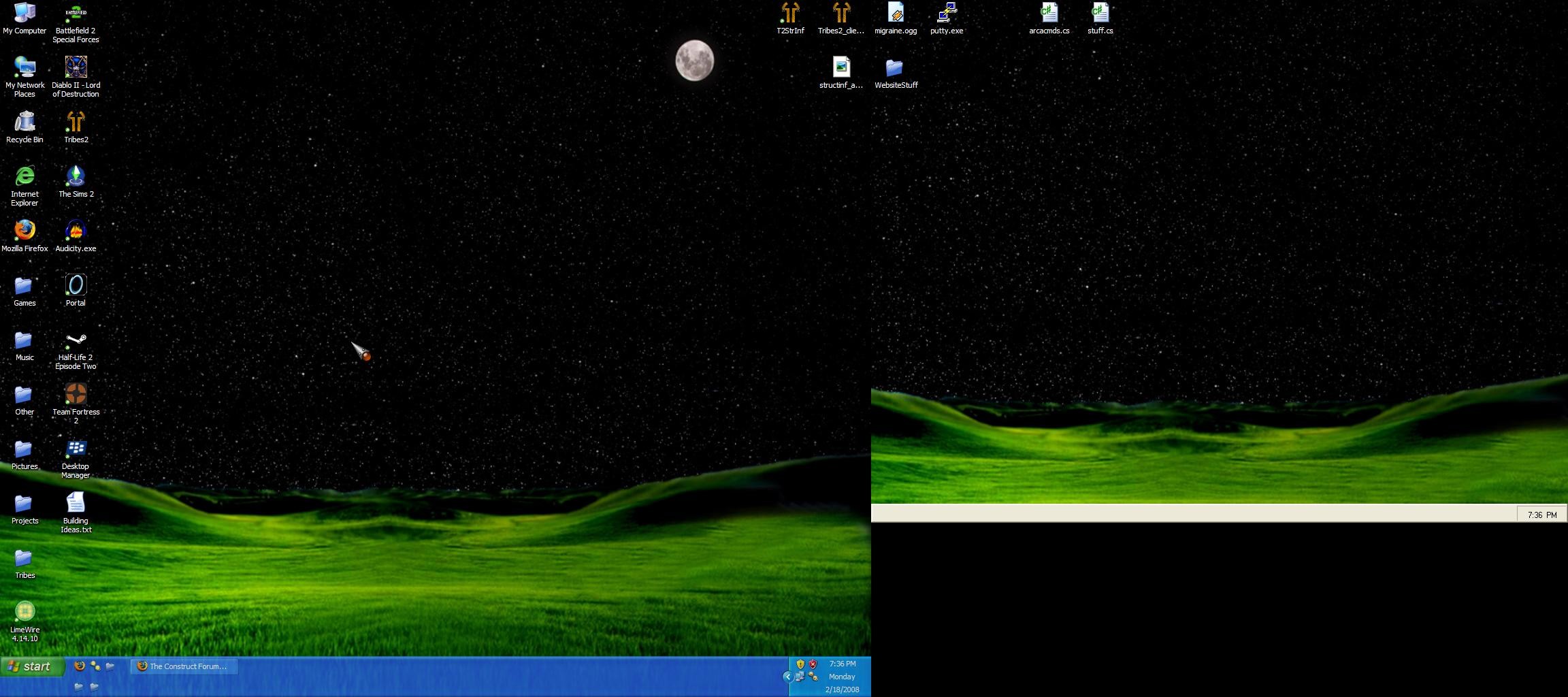The height and width of the screenshot is (697, 1568).
Task: Open the Tribes folder icon
Action: coord(24,563)
